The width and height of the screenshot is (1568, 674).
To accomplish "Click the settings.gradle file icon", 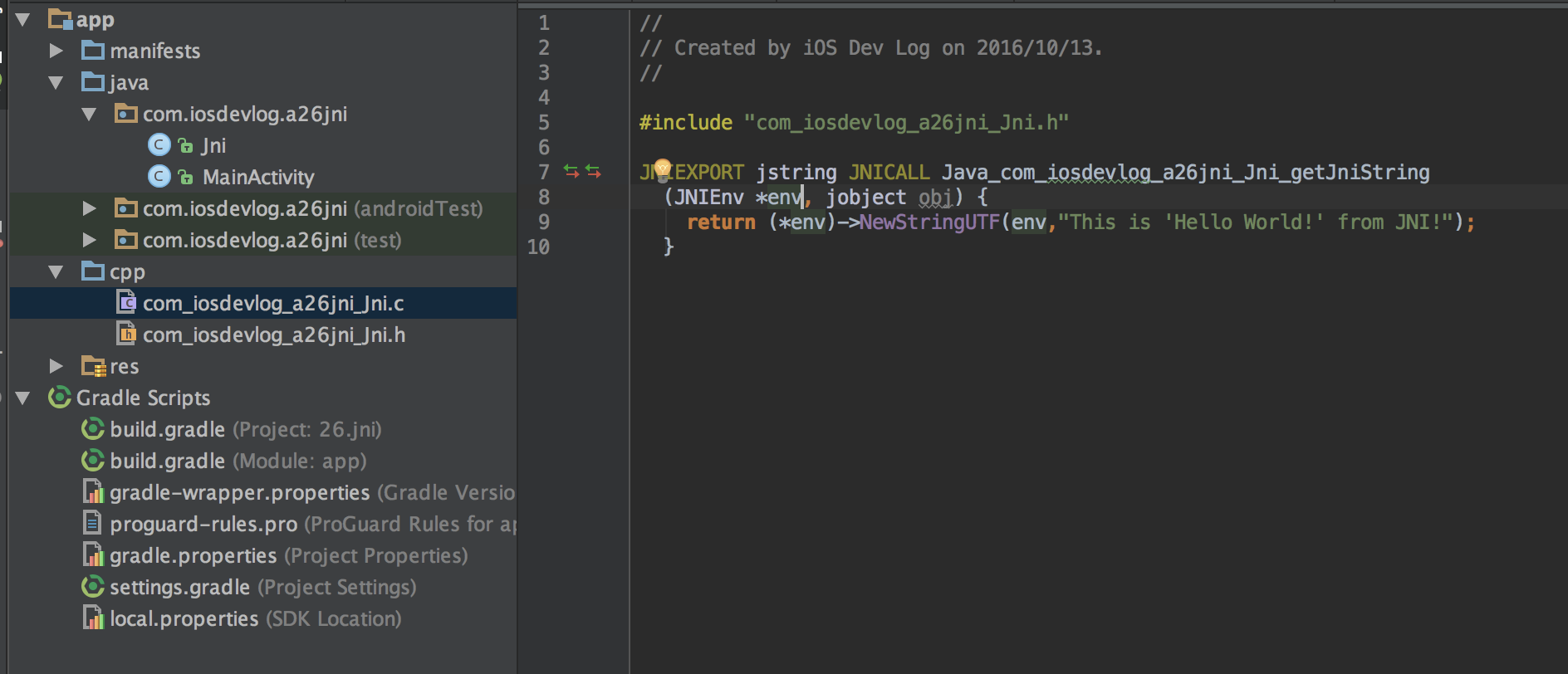I will 93,587.
